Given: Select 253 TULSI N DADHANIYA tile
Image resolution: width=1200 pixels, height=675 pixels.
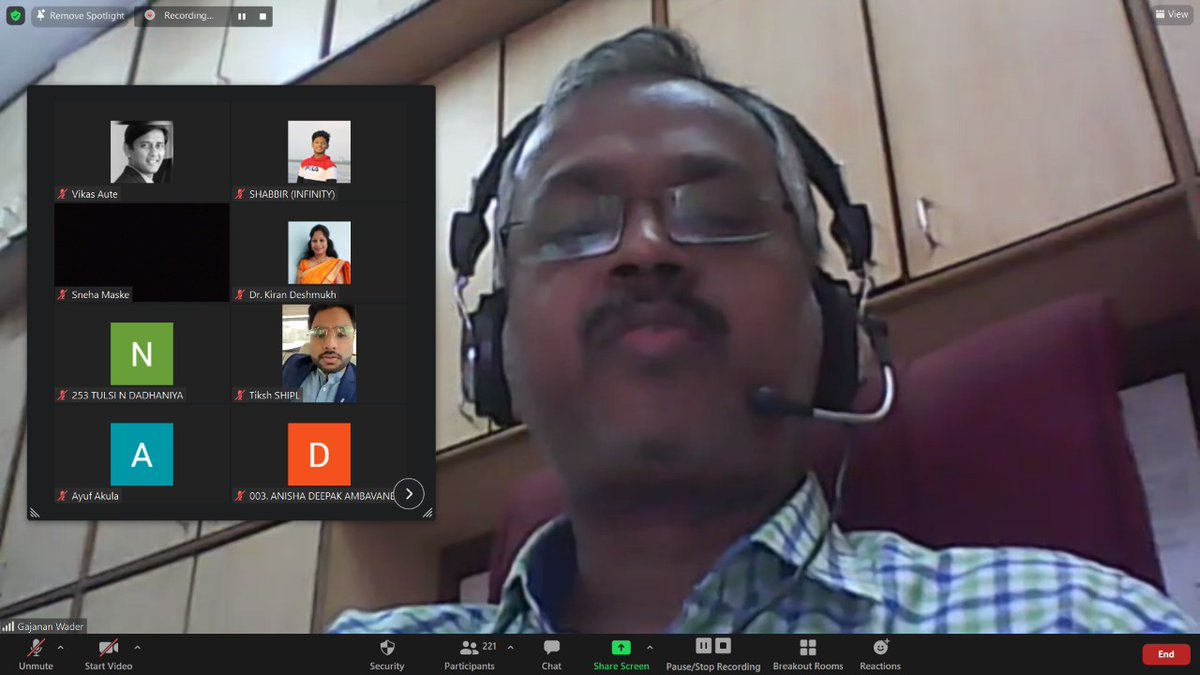Looking at the screenshot, I should 141,353.
